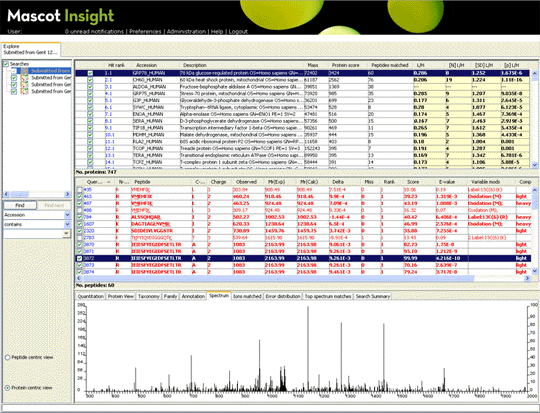Open the Accession field dropdown
The width and height of the screenshot is (540, 413).
coord(67,215)
